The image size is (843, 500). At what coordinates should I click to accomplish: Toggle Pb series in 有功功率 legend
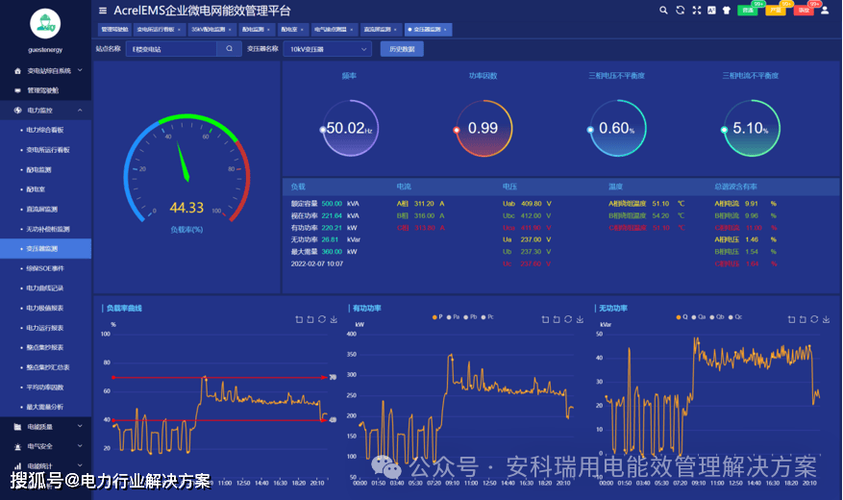(x=470, y=317)
